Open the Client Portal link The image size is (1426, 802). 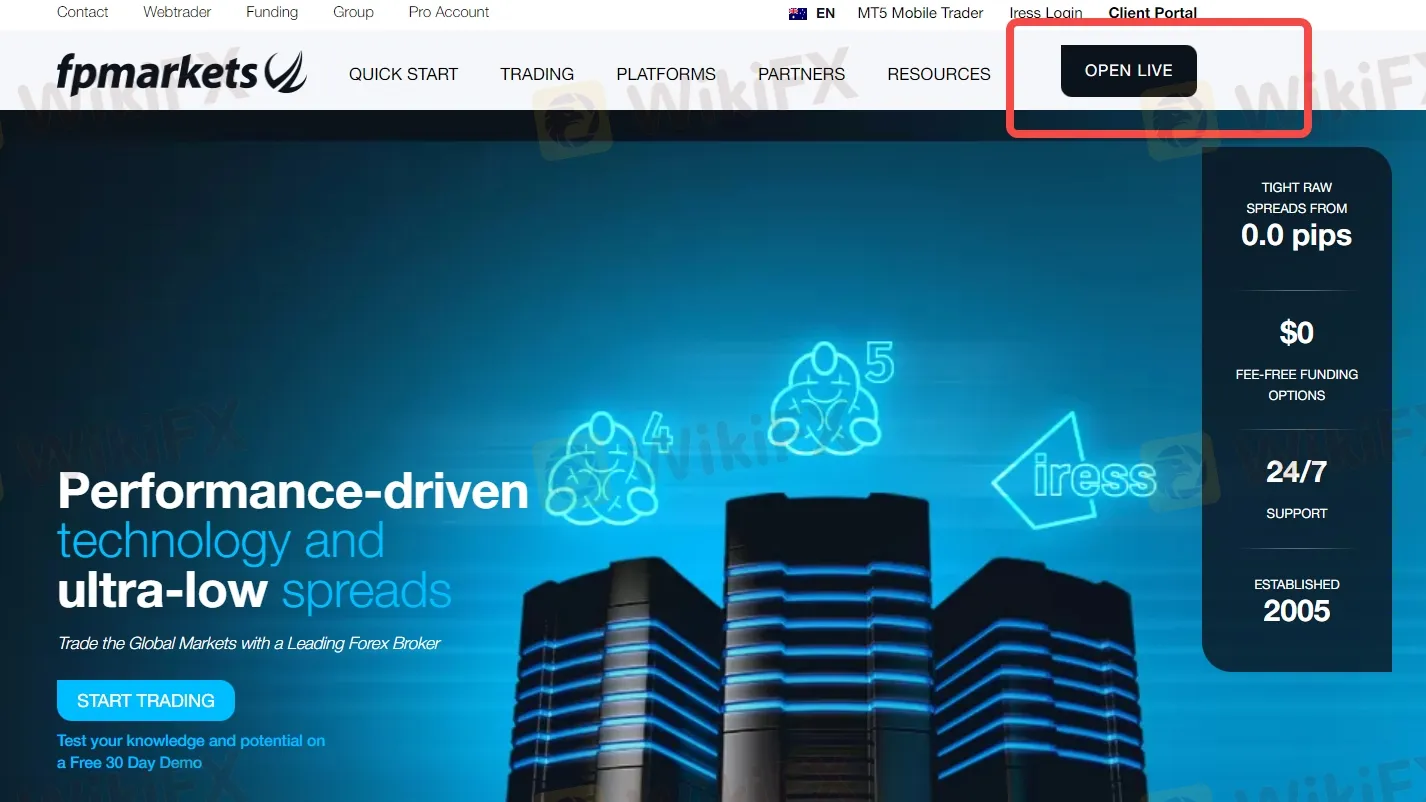pos(1152,13)
